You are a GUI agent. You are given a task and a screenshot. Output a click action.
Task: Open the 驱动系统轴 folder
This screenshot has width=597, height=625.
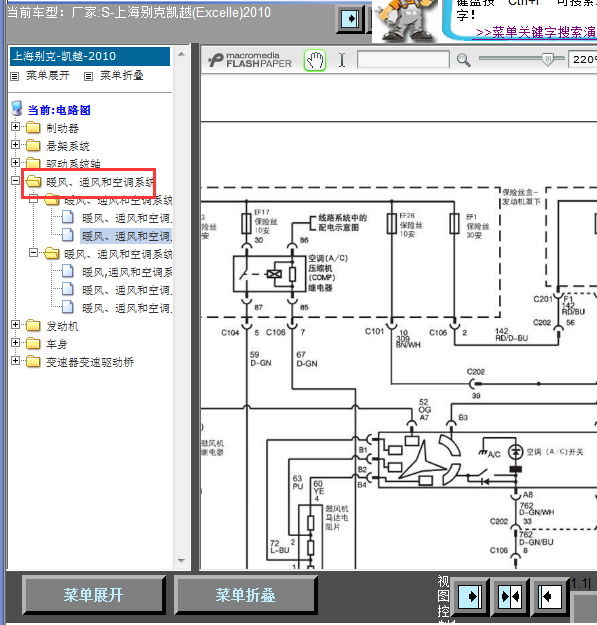coord(73,164)
